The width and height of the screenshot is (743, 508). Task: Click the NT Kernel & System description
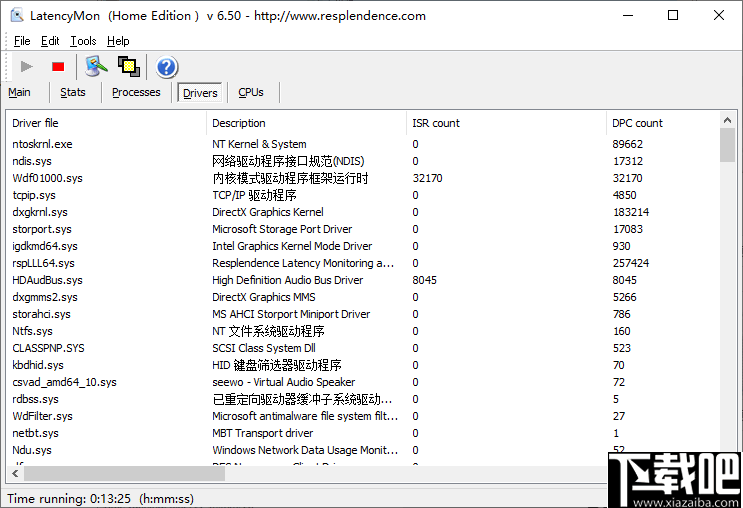pyautogui.click(x=259, y=144)
